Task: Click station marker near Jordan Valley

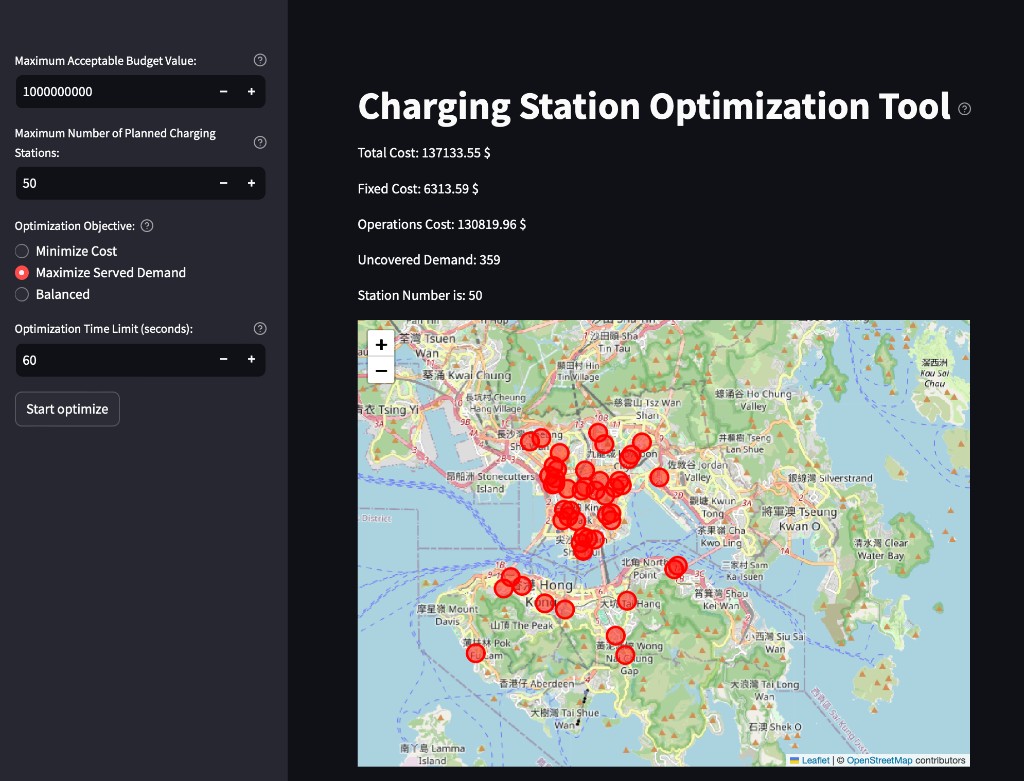Action: pos(659,477)
